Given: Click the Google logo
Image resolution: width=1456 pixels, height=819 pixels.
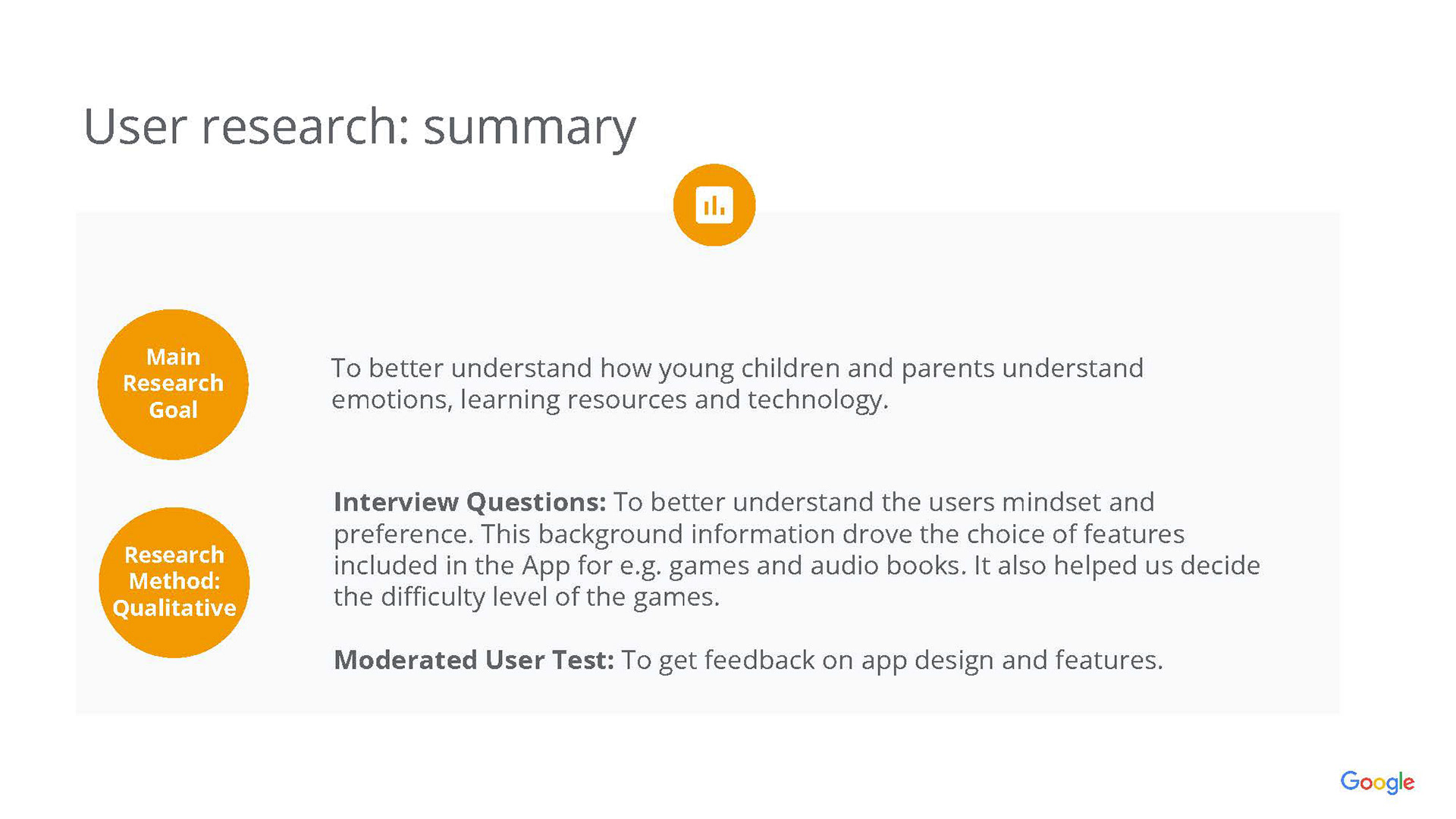Looking at the screenshot, I should [1376, 782].
